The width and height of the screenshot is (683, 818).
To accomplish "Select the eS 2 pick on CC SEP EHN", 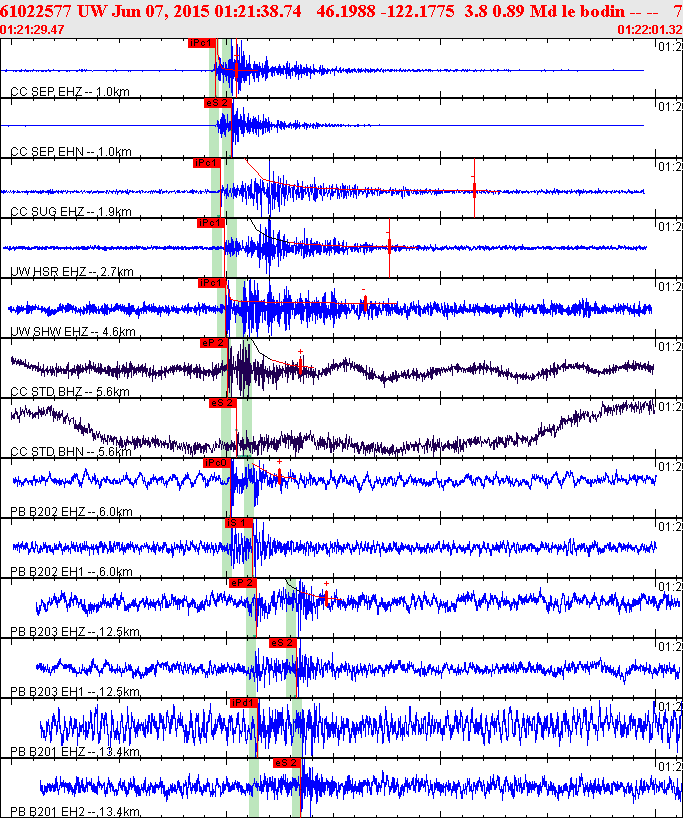I will pos(218,103).
